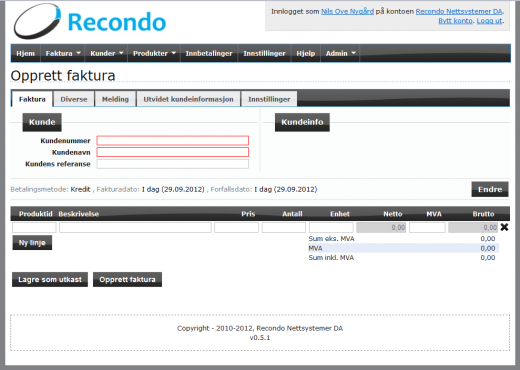Click the Opprett faktura page heading
This screenshot has height=370, width=520.
point(63,76)
